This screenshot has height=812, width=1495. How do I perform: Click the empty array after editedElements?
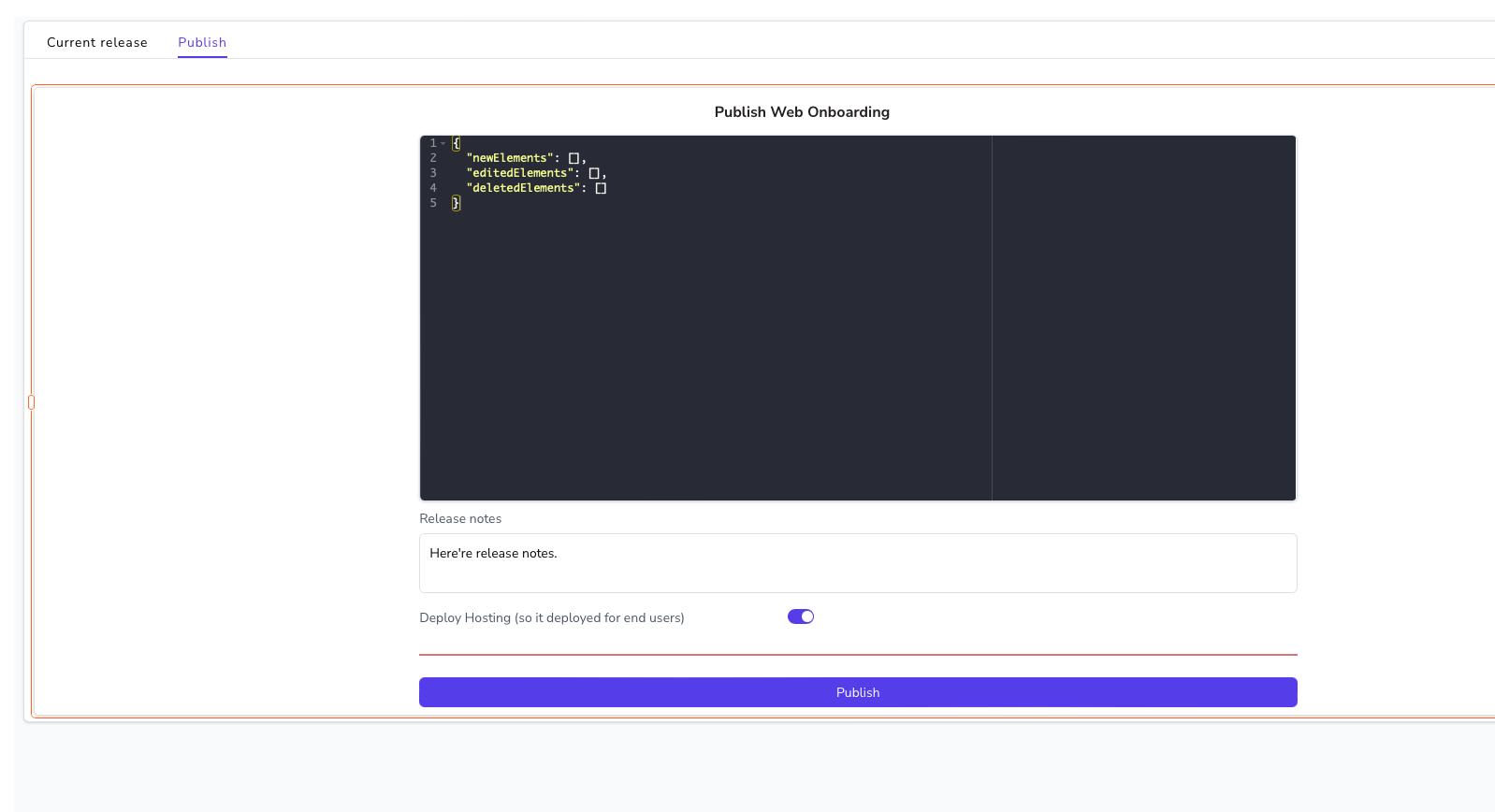pyautogui.click(x=594, y=173)
